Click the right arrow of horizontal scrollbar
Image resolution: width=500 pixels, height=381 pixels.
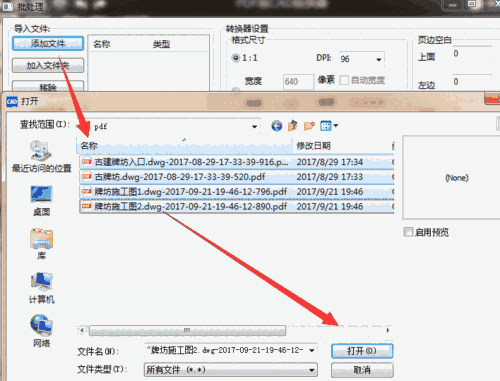pos(388,330)
